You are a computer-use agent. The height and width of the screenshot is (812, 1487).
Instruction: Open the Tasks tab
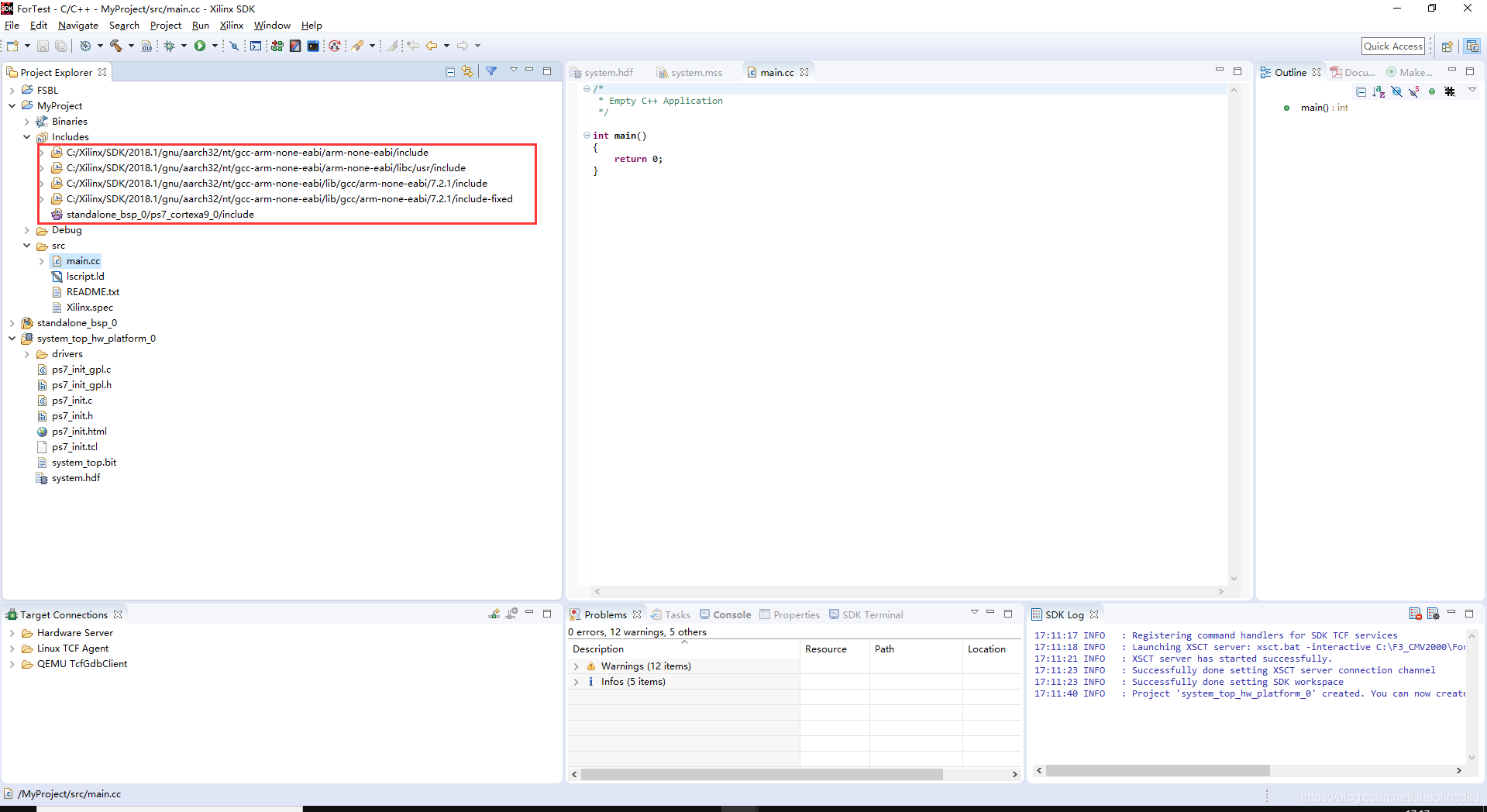point(671,614)
